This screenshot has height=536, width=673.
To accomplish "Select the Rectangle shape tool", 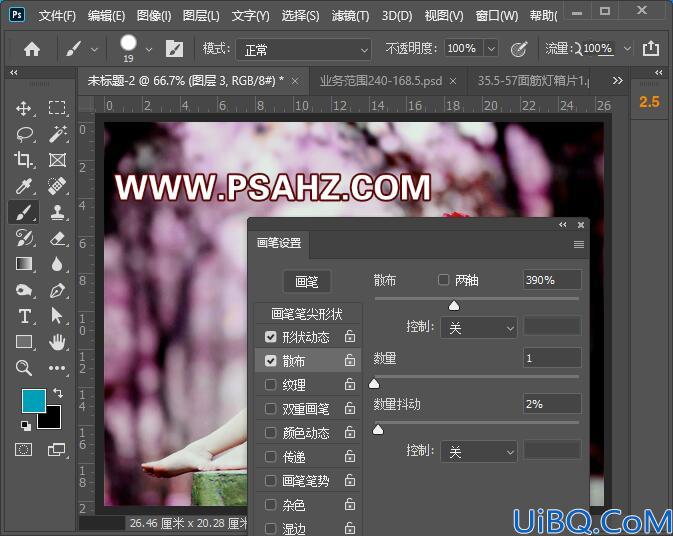I will coord(24,342).
